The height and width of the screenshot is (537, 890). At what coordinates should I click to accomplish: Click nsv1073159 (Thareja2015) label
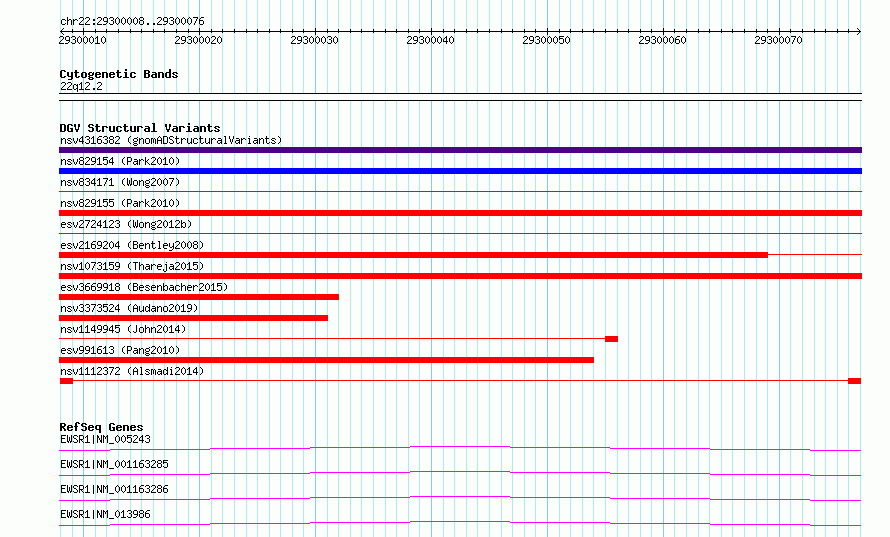[x=132, y=266]
